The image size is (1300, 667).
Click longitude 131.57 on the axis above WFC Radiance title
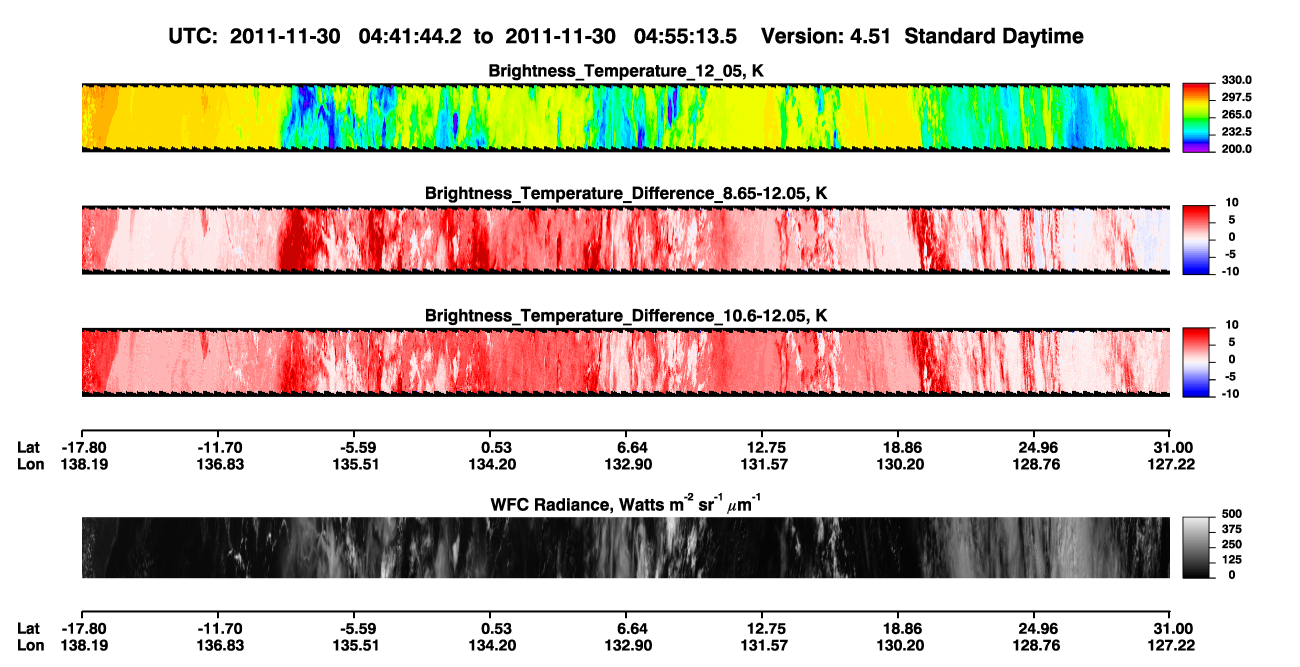pyautogui.click(x=762, y=464)
